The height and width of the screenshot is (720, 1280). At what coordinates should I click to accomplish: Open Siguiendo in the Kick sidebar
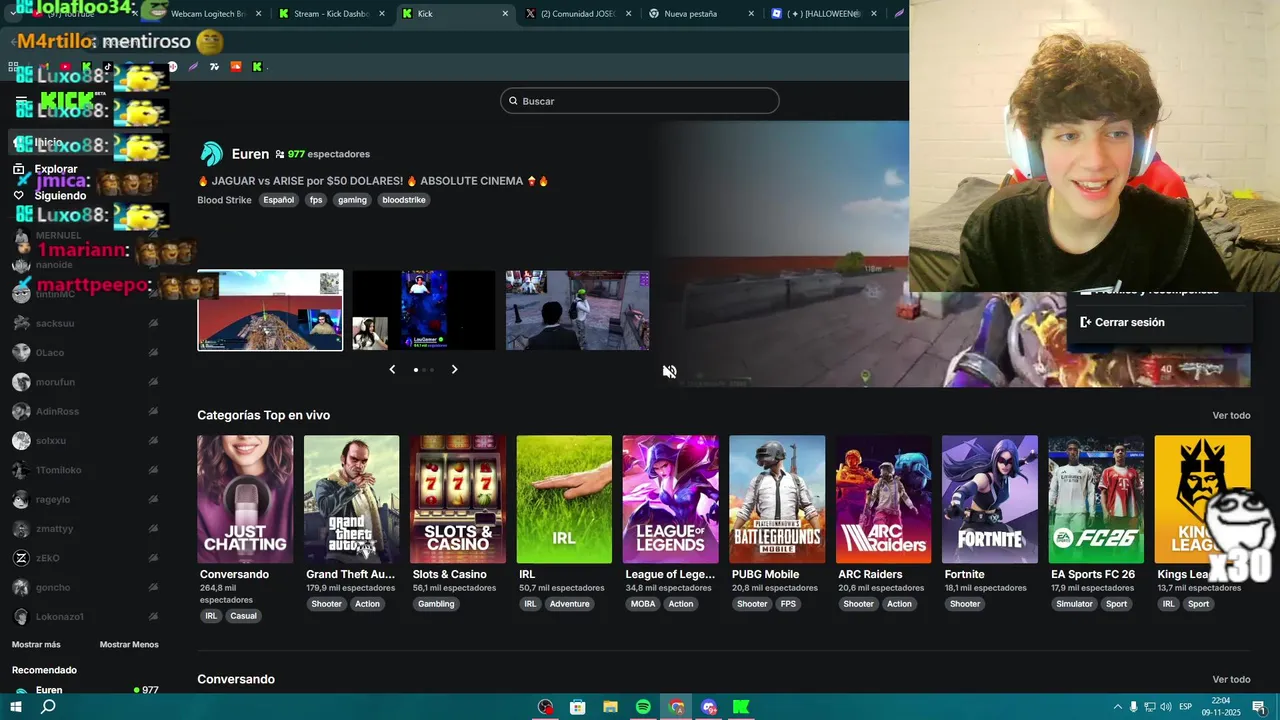60,196
